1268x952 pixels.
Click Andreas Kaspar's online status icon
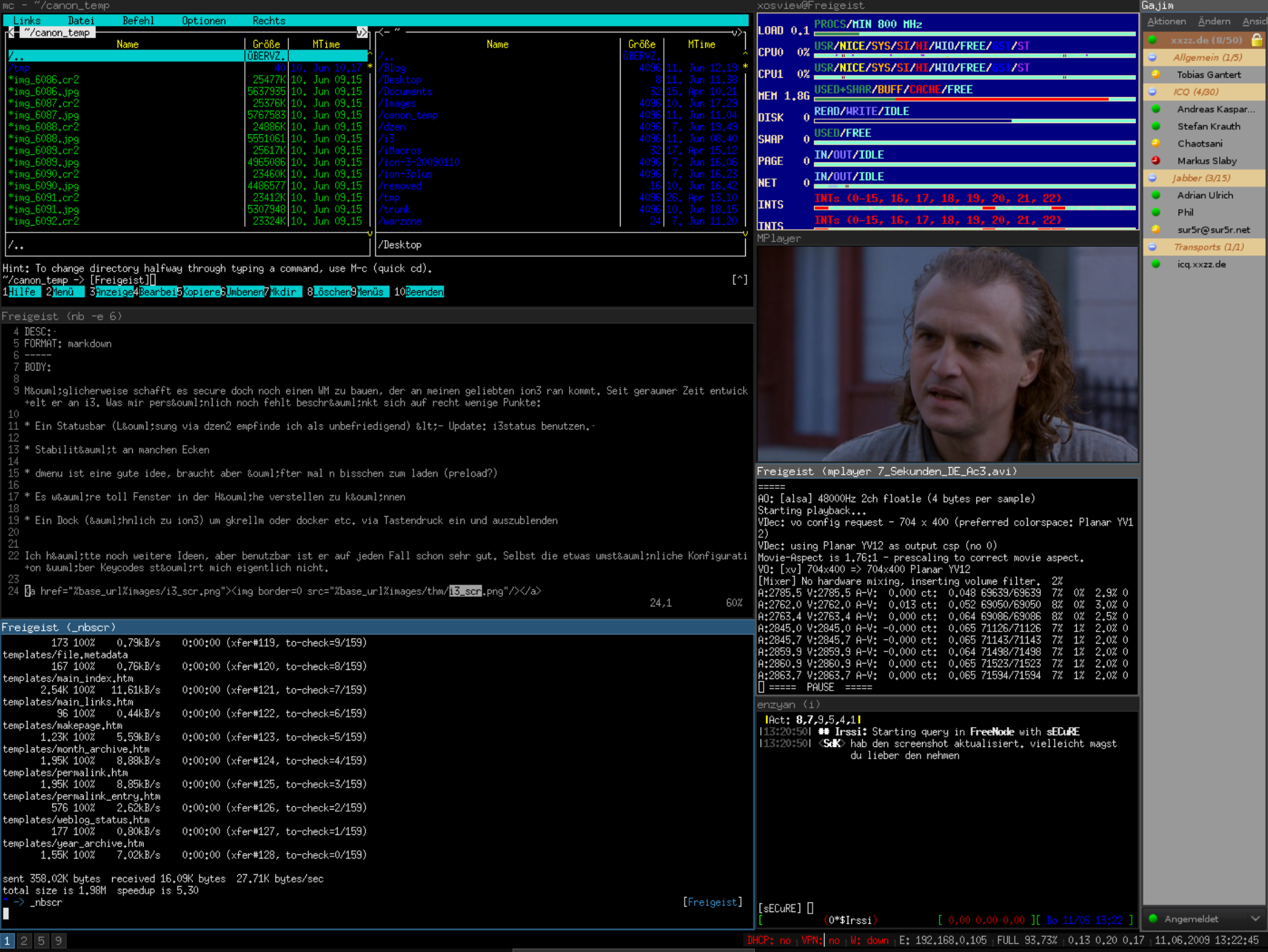click(1156, 109)
